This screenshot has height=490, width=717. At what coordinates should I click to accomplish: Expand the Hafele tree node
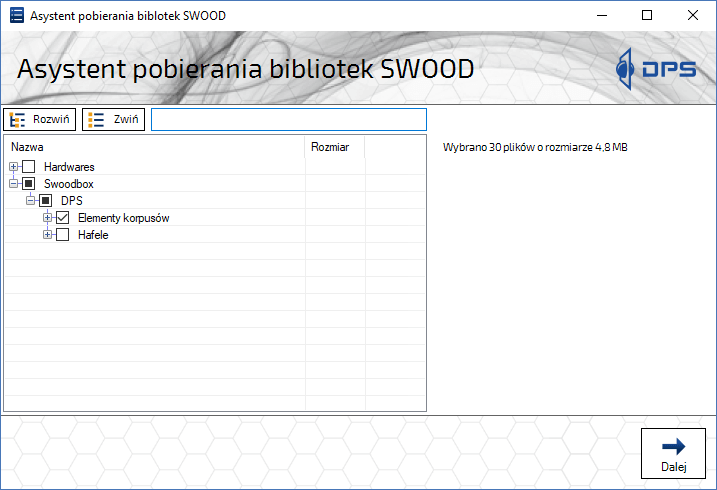48,234
